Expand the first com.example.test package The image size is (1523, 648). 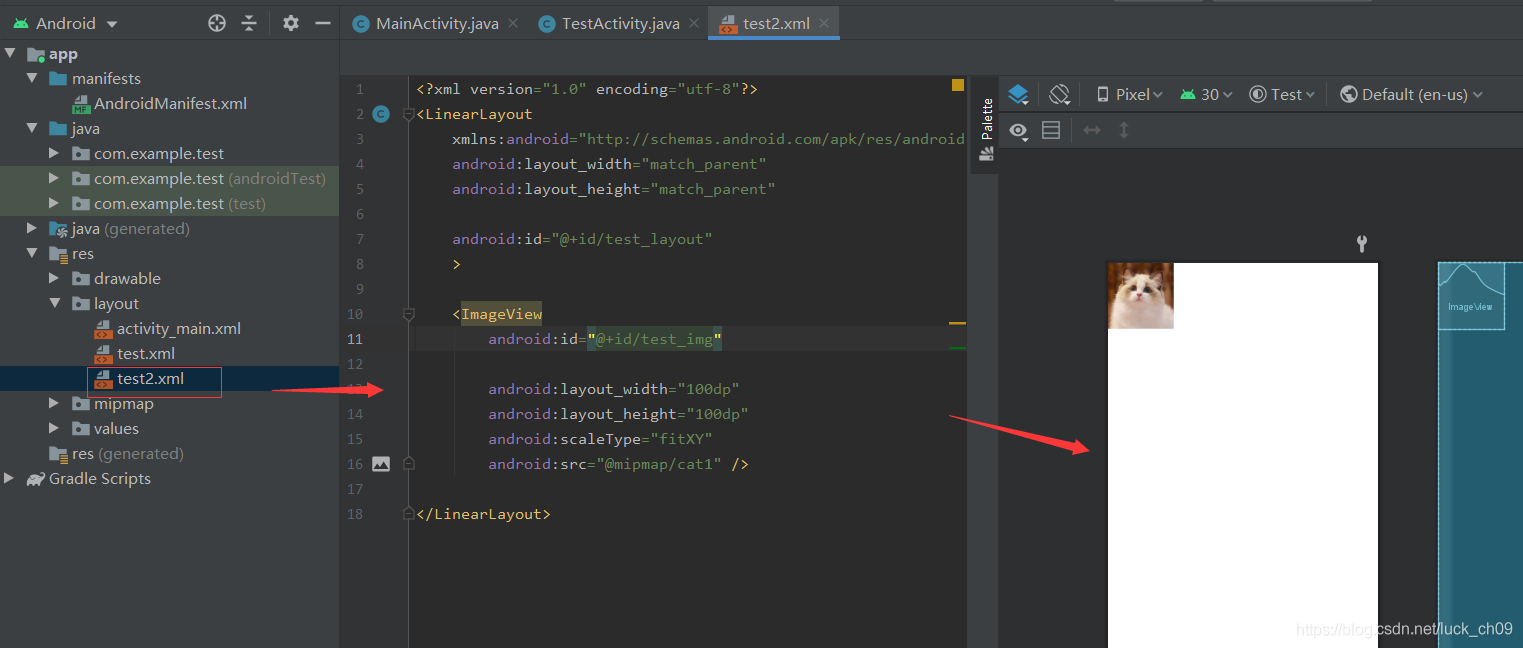(54, 153)
